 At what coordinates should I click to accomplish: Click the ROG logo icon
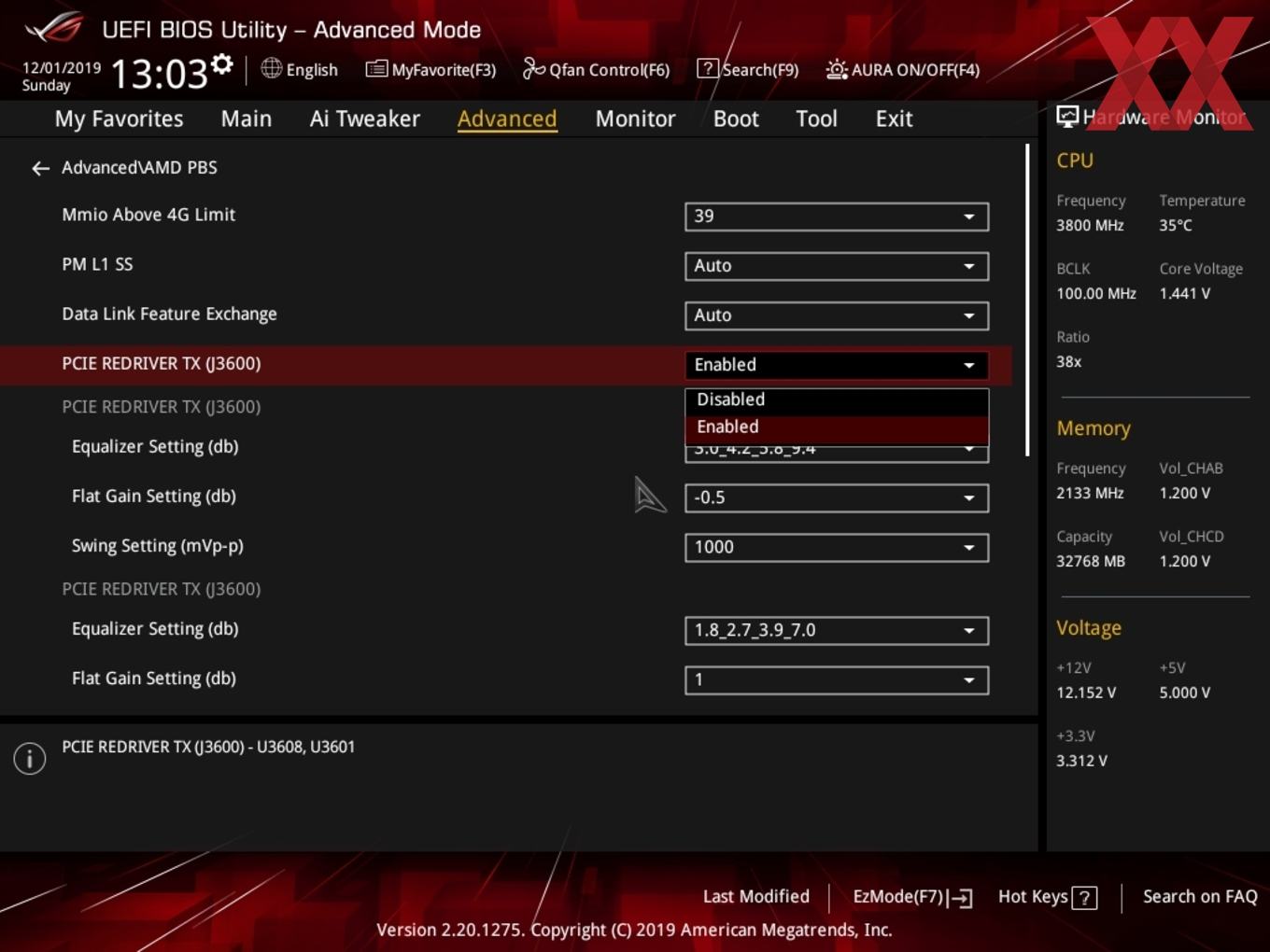(54, 28)
